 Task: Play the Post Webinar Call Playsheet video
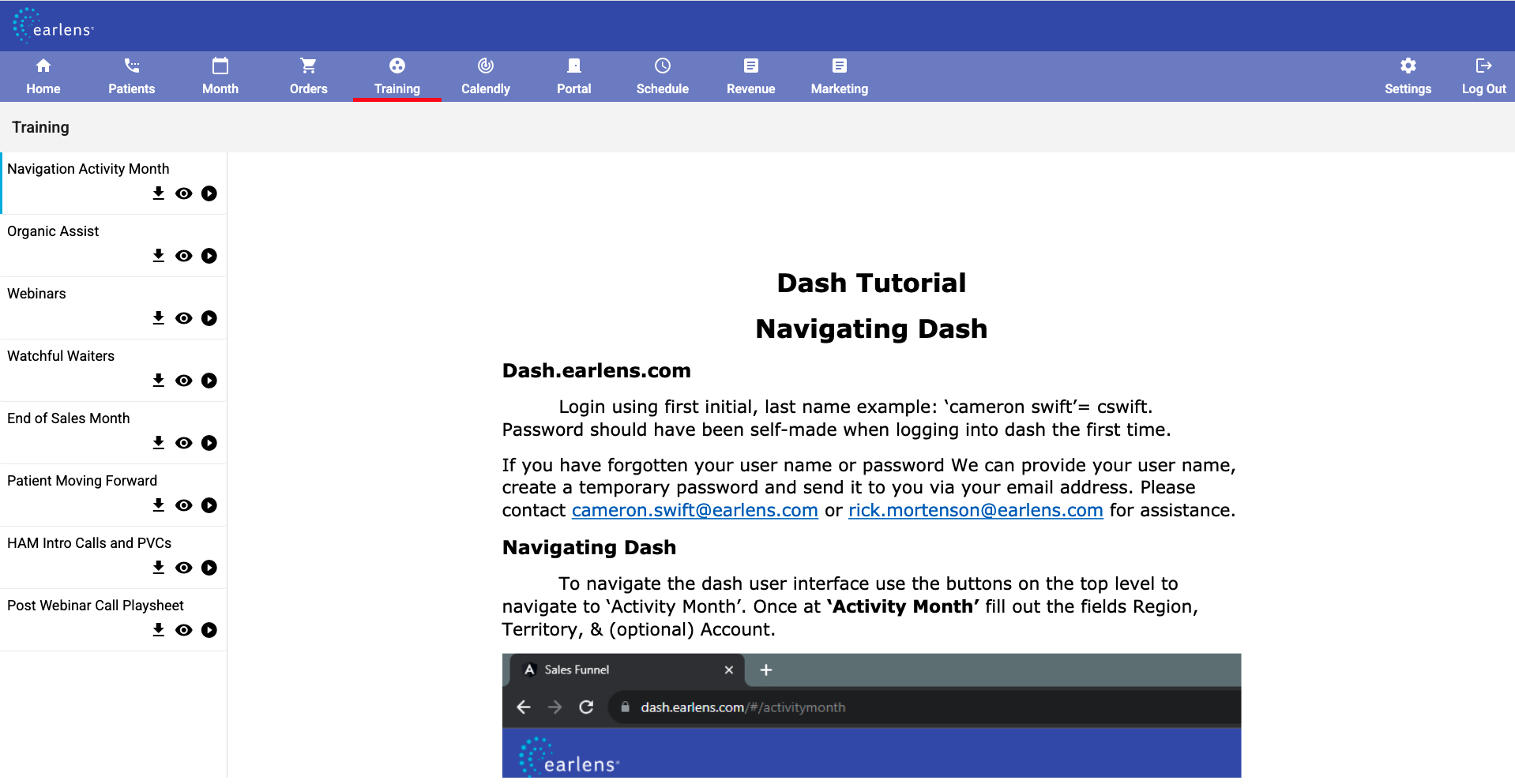point(209,630)
